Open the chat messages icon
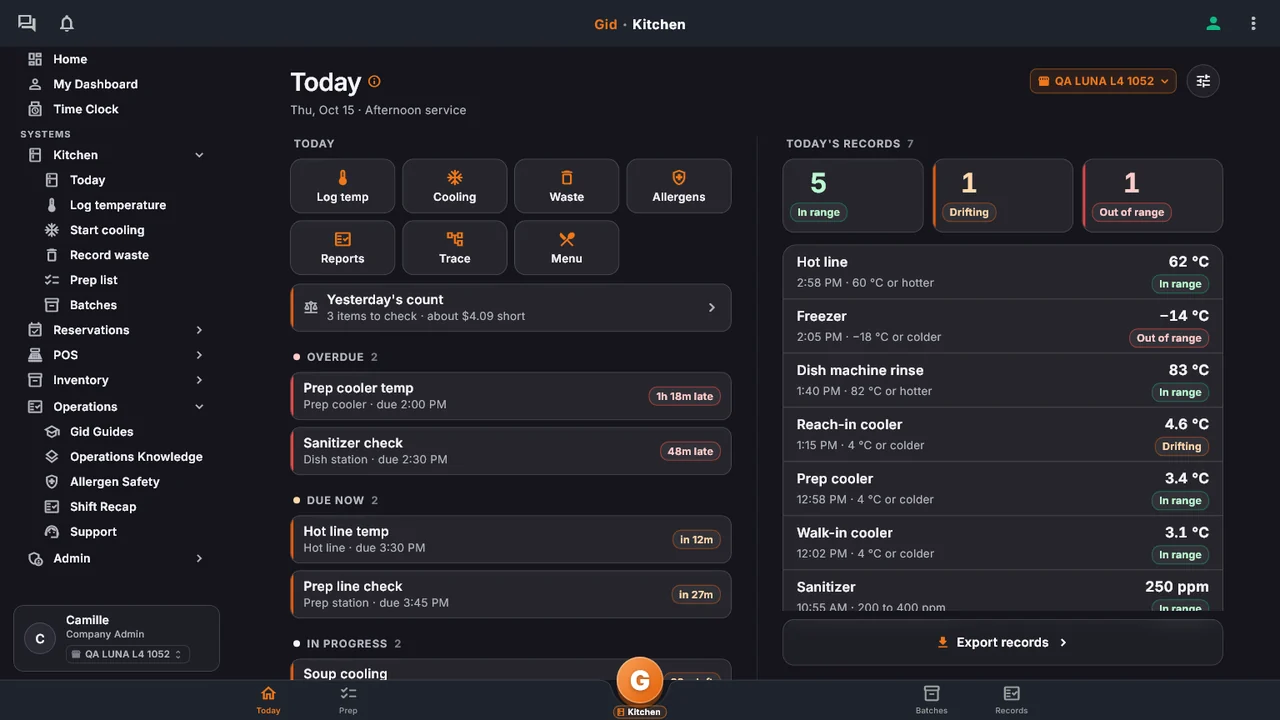 27,23
